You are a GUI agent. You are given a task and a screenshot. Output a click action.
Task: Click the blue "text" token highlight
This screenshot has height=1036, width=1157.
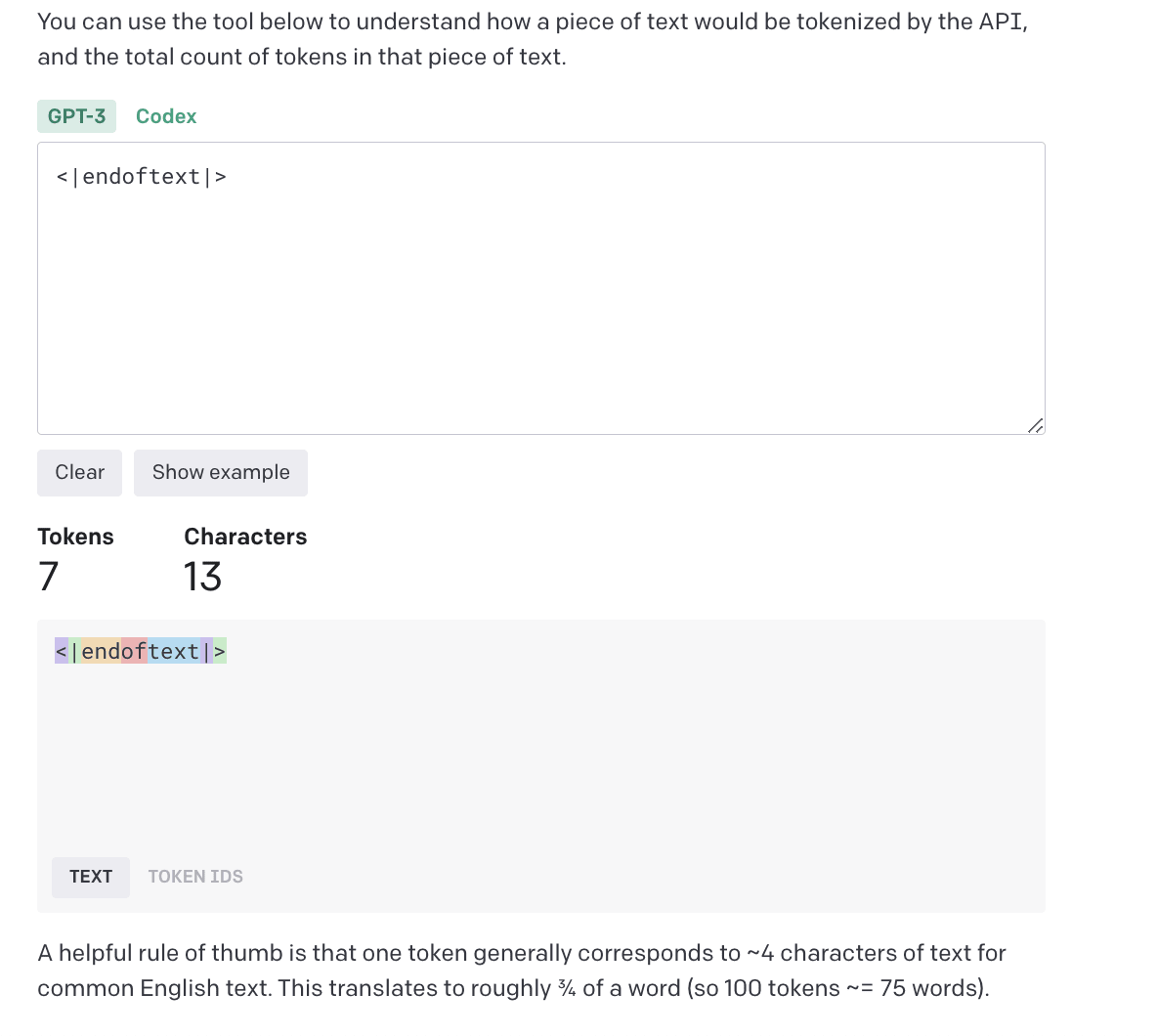pyautogui.click(x=174, y=652)
